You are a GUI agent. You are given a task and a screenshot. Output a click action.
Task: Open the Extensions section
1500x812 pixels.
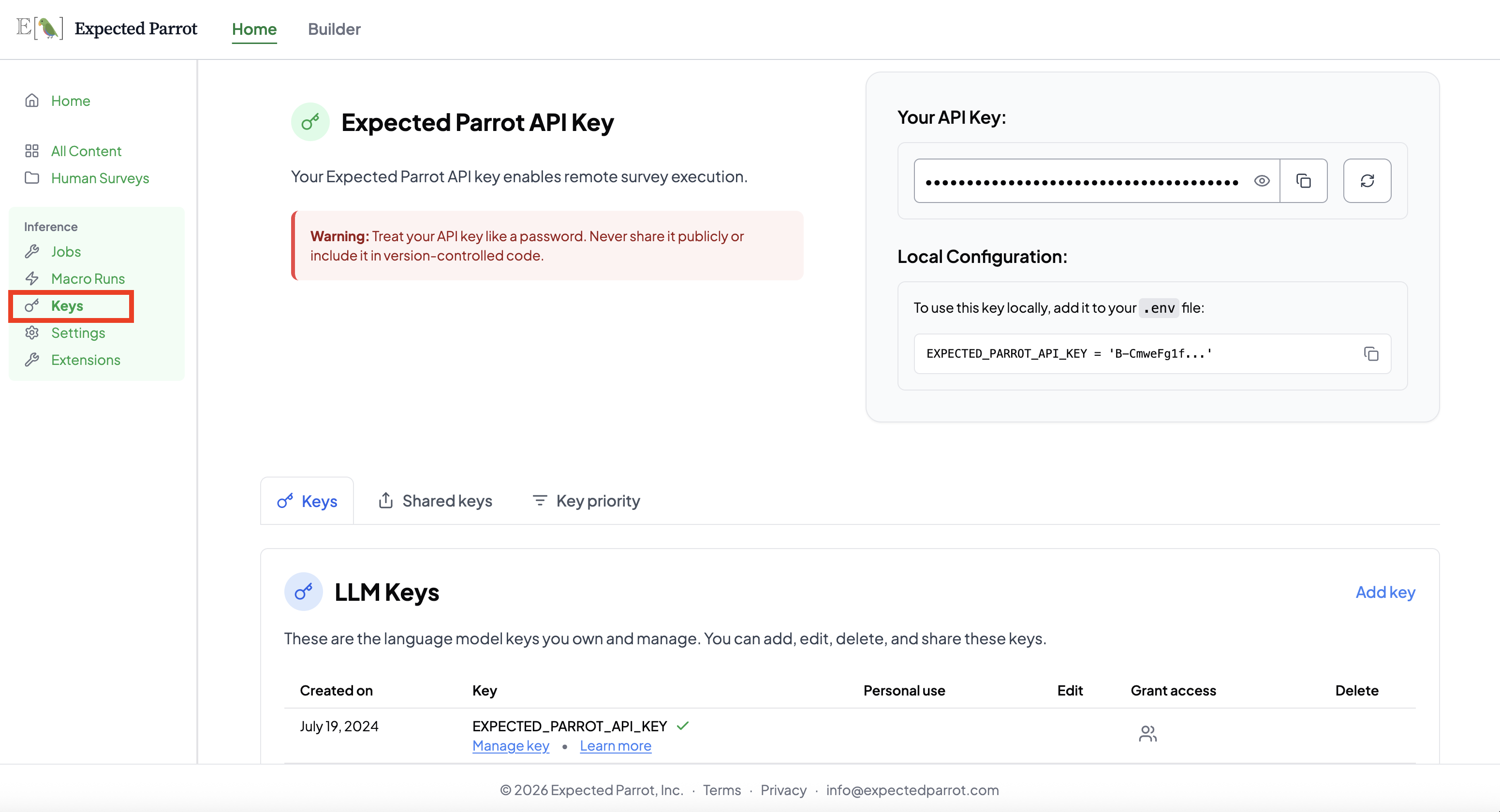point(86,359)
